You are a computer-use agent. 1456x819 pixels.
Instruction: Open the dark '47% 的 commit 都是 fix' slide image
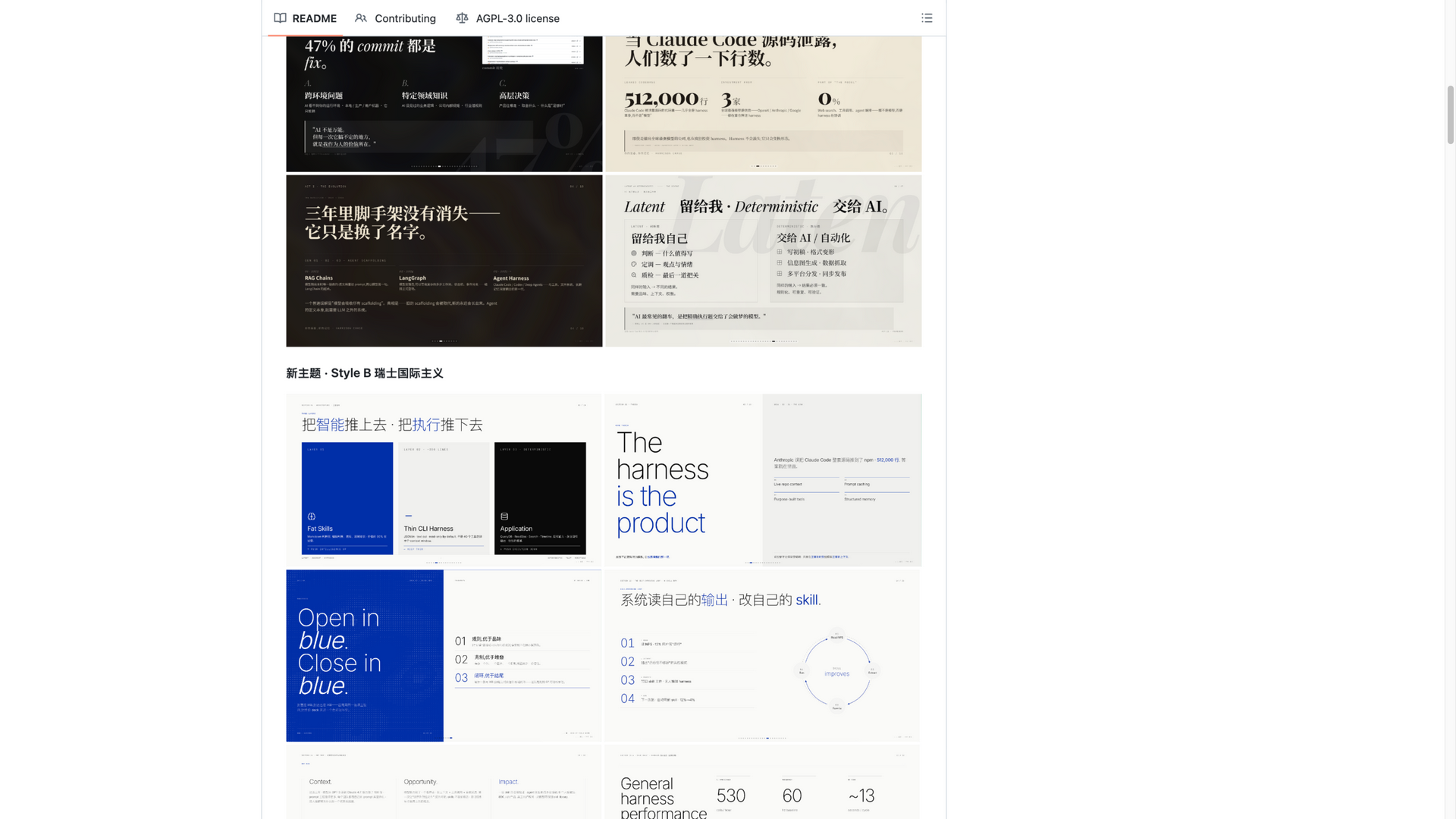[x=444, y=104]
